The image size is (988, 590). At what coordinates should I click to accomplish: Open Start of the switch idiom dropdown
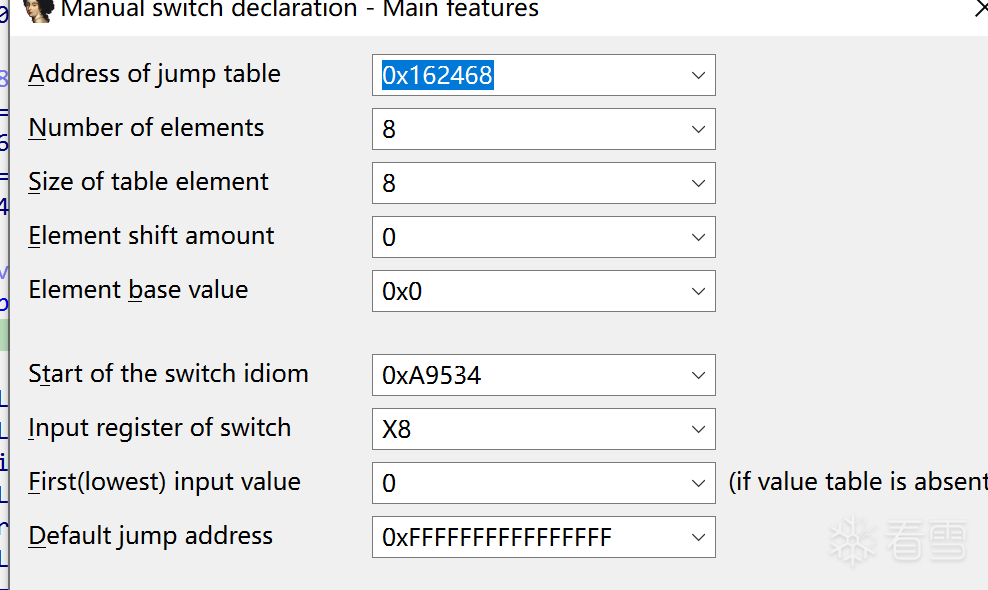click(x=698, y=375)
